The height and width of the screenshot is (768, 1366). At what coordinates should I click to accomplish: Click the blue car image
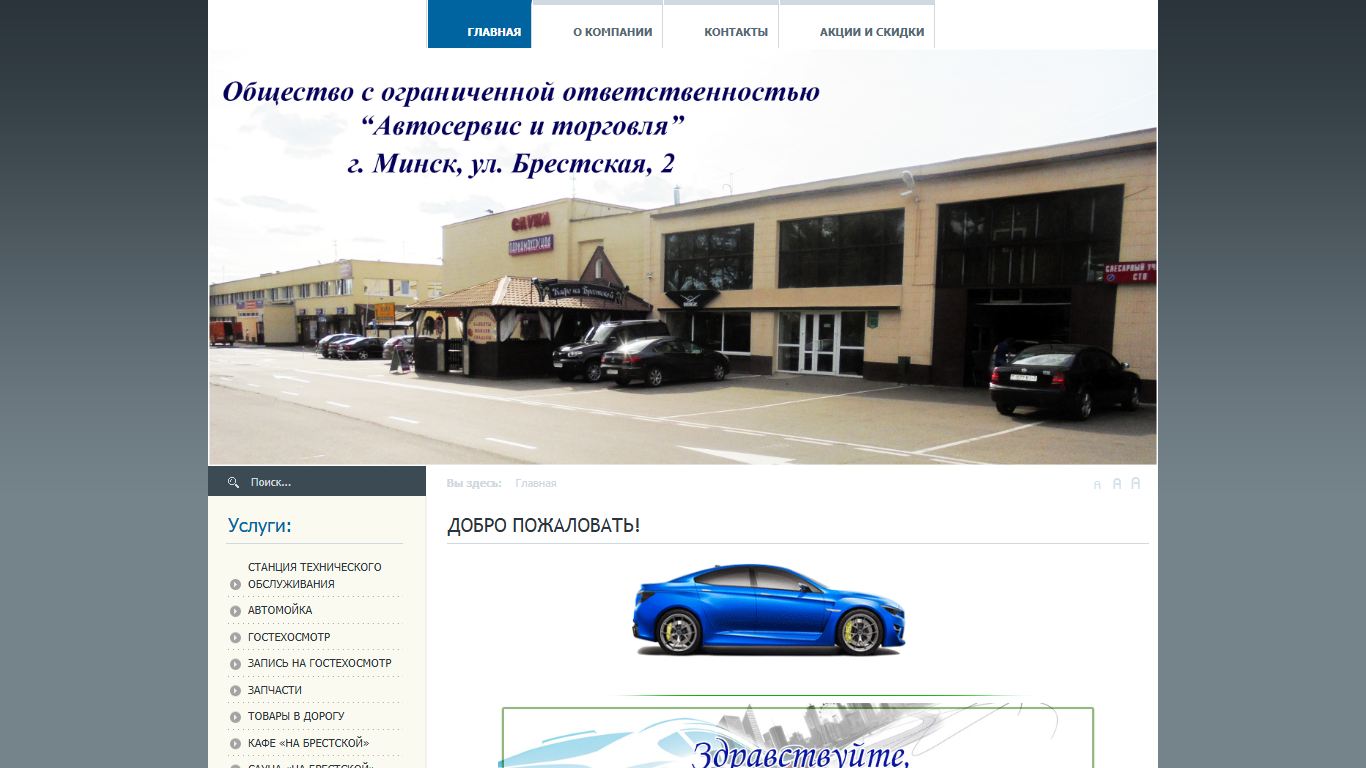pos(769,609)
